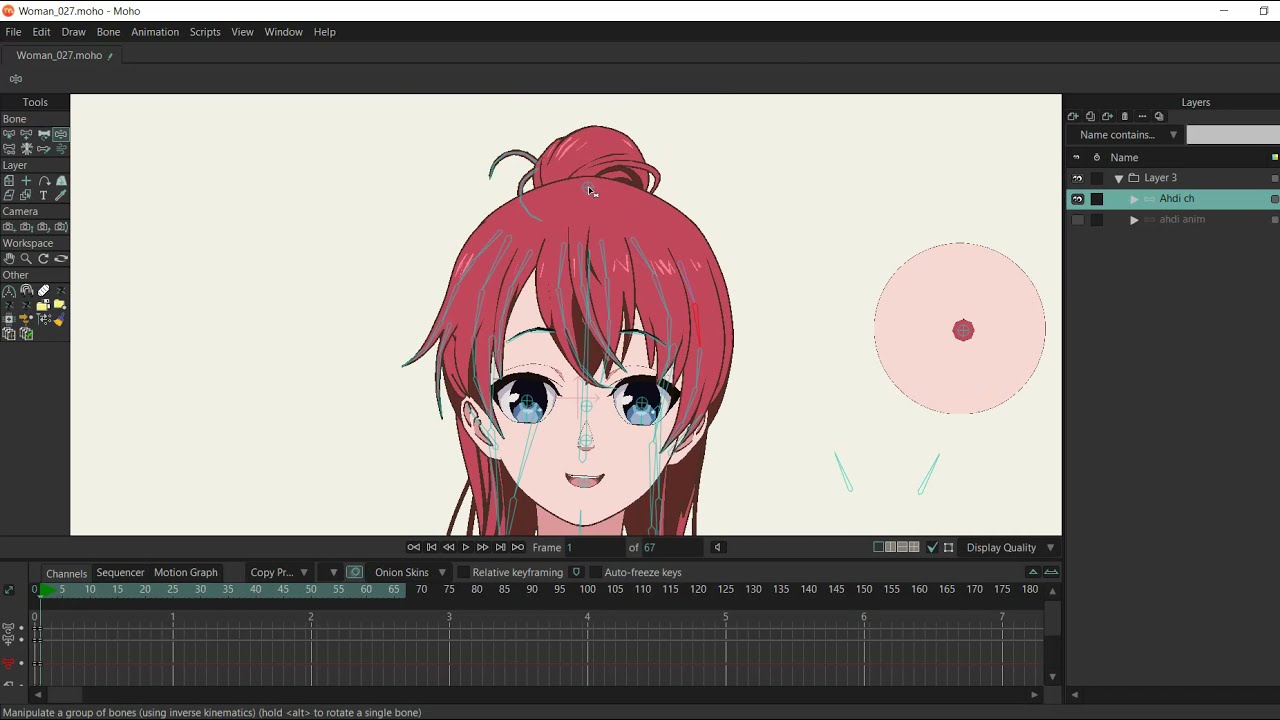
Task: Click the Duplicate Layer icon
Action: pyautogui.click(x=1090, y=117)
